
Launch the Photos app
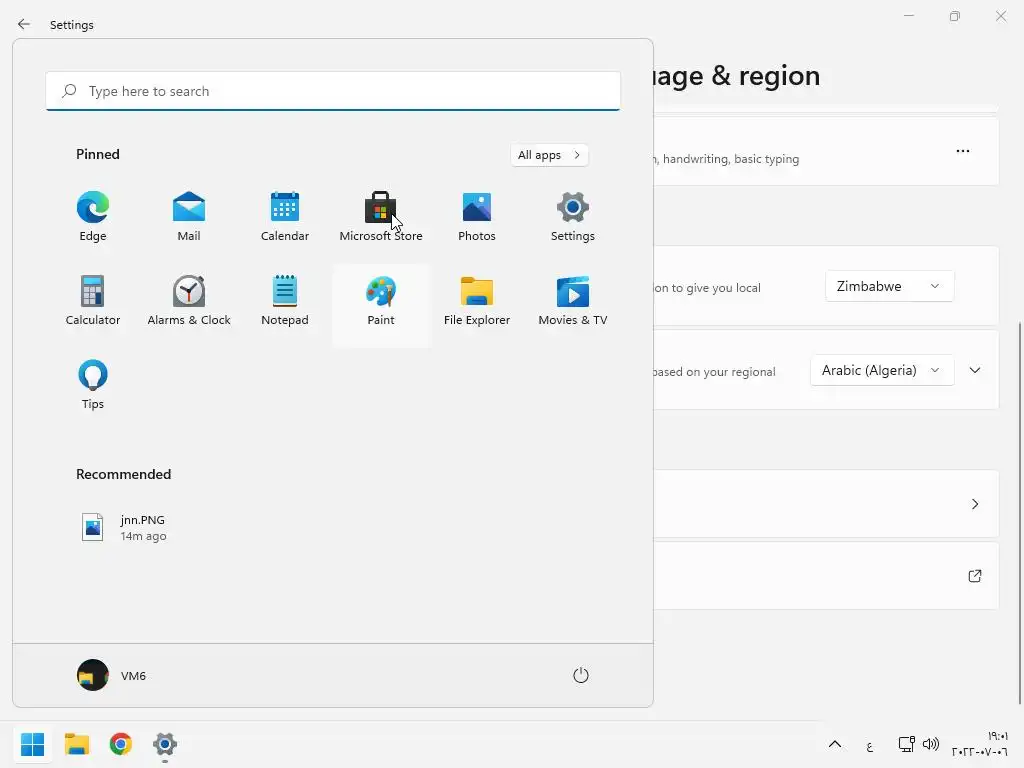tap(477, 217)
